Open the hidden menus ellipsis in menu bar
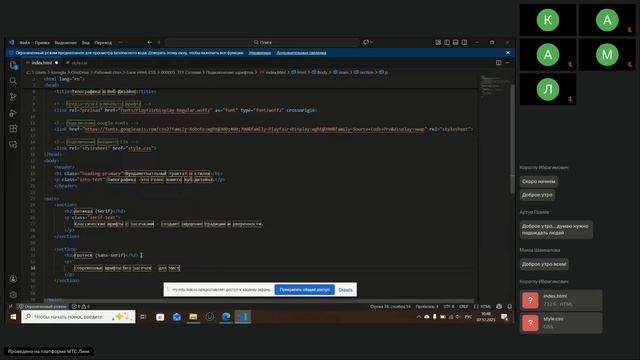 [120, 42]
